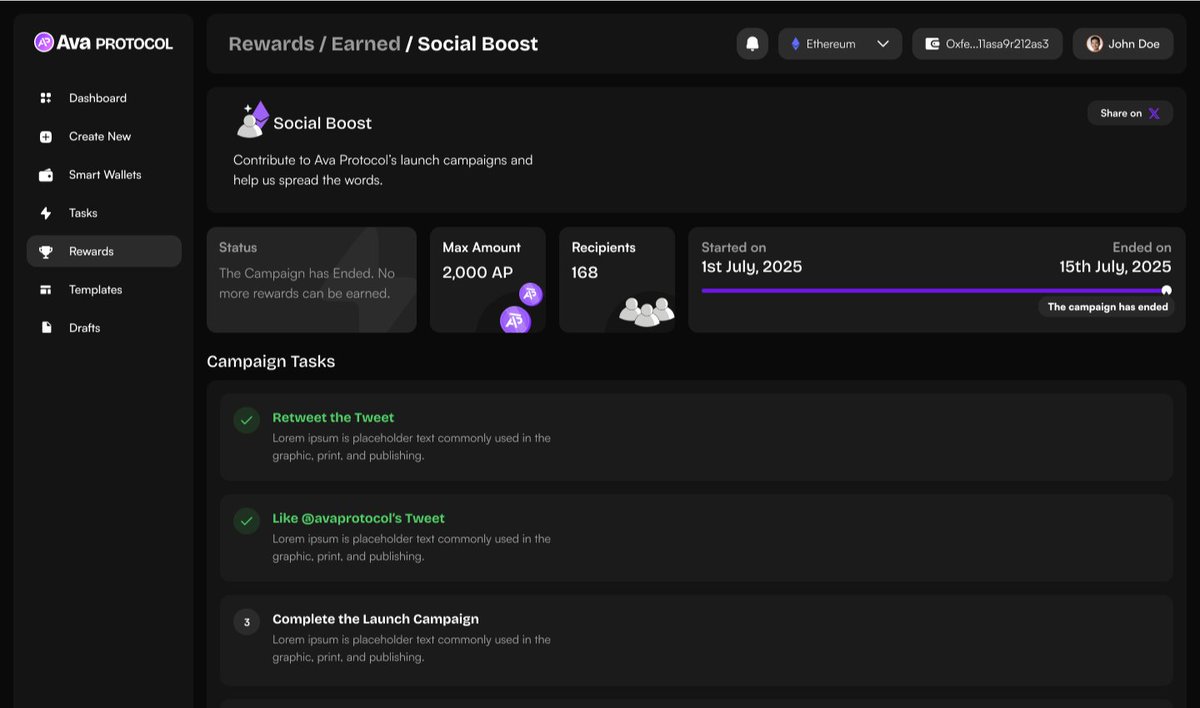1200x708 pixels.
Task: Select the Rewards trophy icon
Action: point(45,251)
